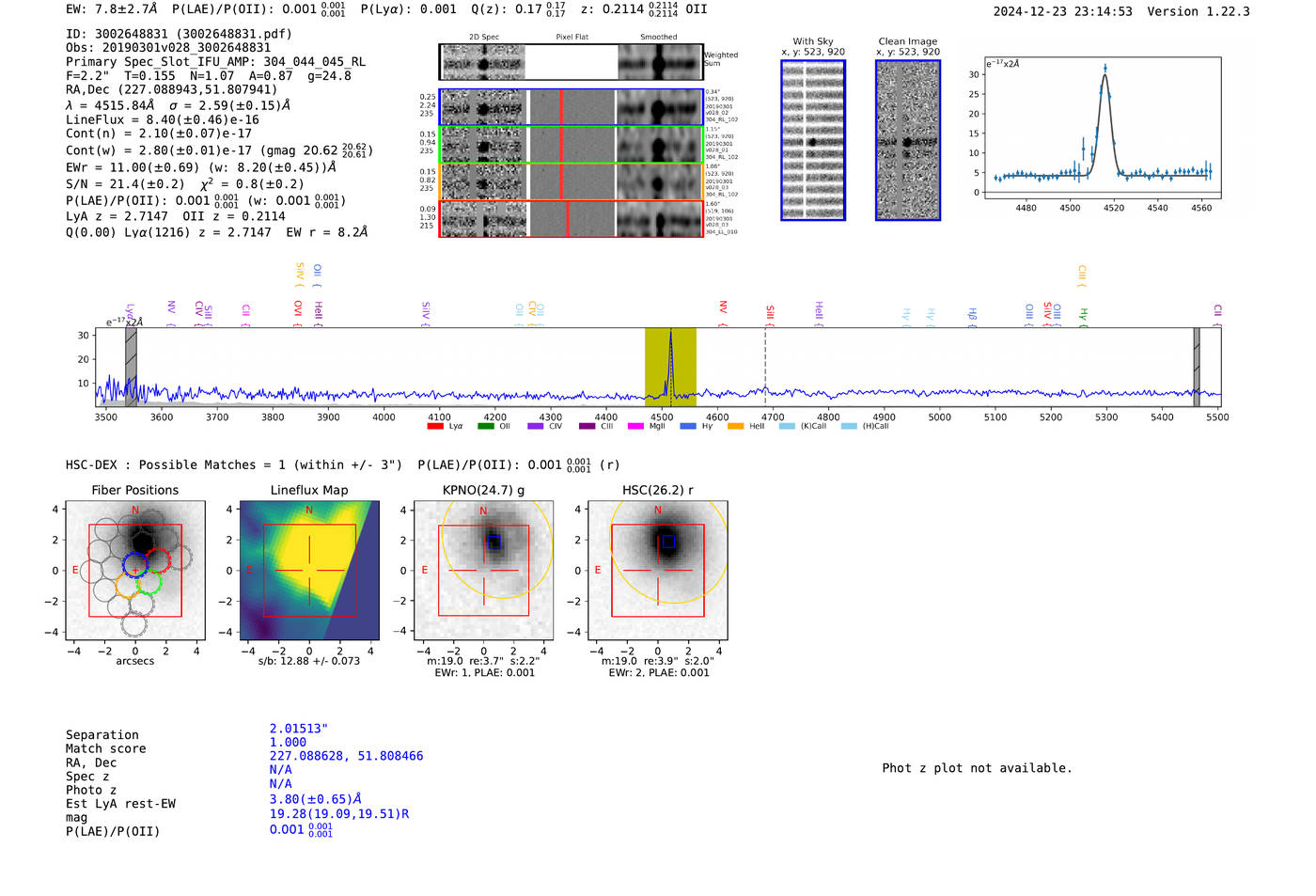Viewport: 1316px width, 896px height.
Task: Click the match score value 1.000
Action: 289,743
